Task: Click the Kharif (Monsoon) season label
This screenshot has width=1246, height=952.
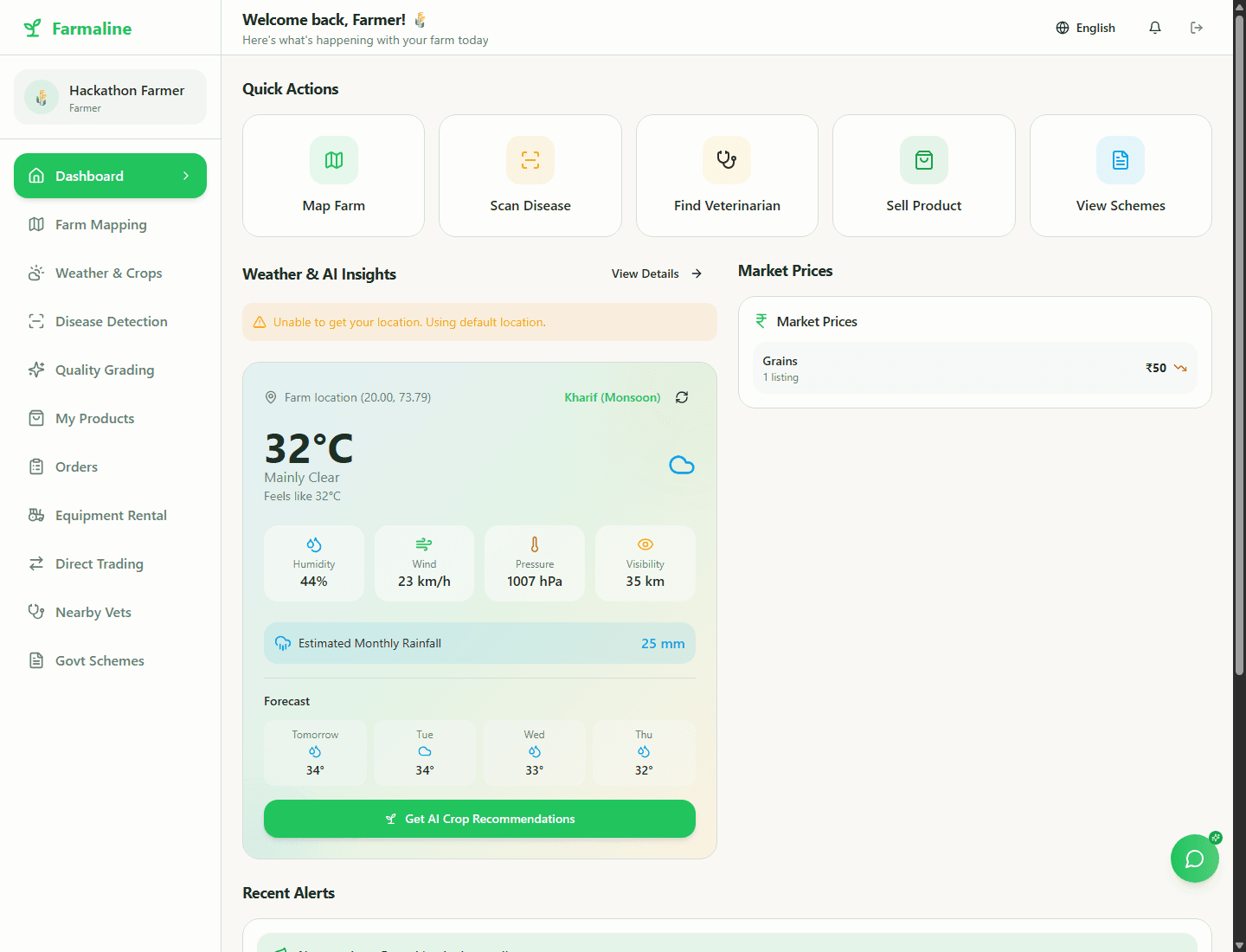Action: [x=613, y=397]
